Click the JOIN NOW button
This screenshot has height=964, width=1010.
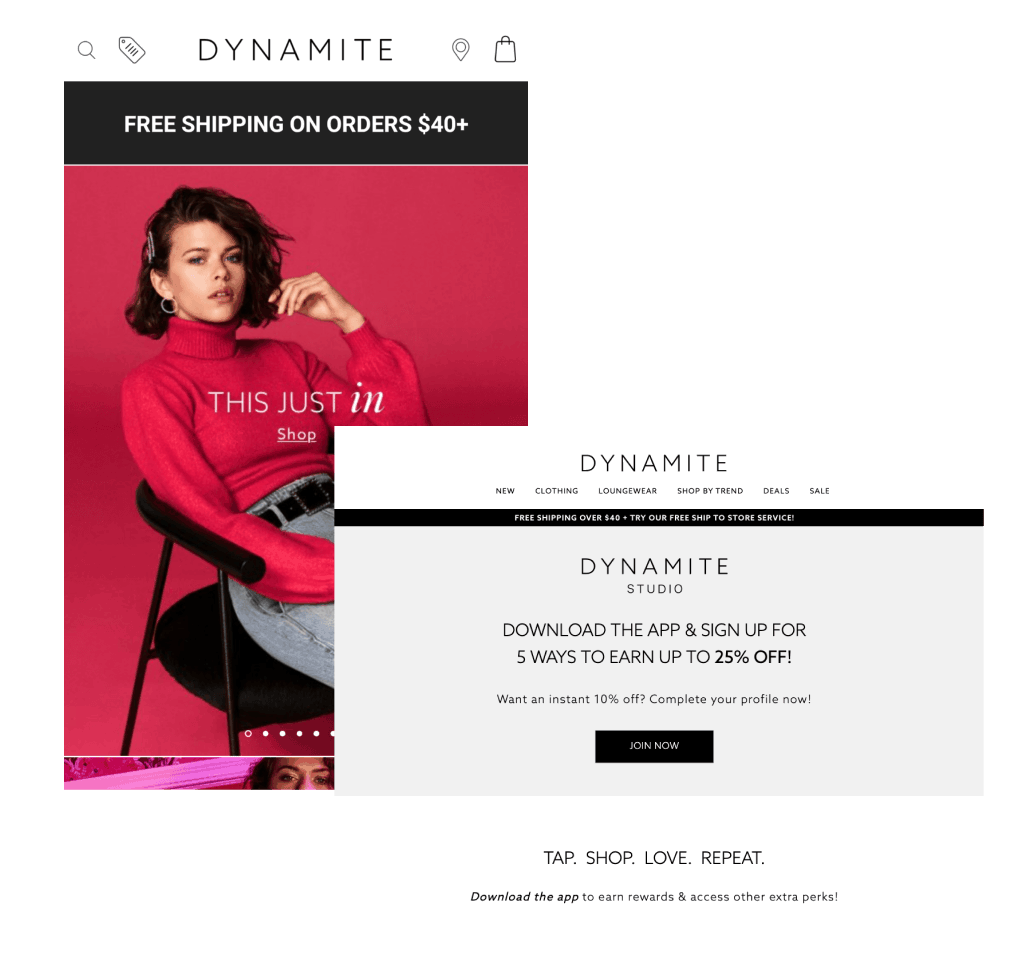pos(654,746)
